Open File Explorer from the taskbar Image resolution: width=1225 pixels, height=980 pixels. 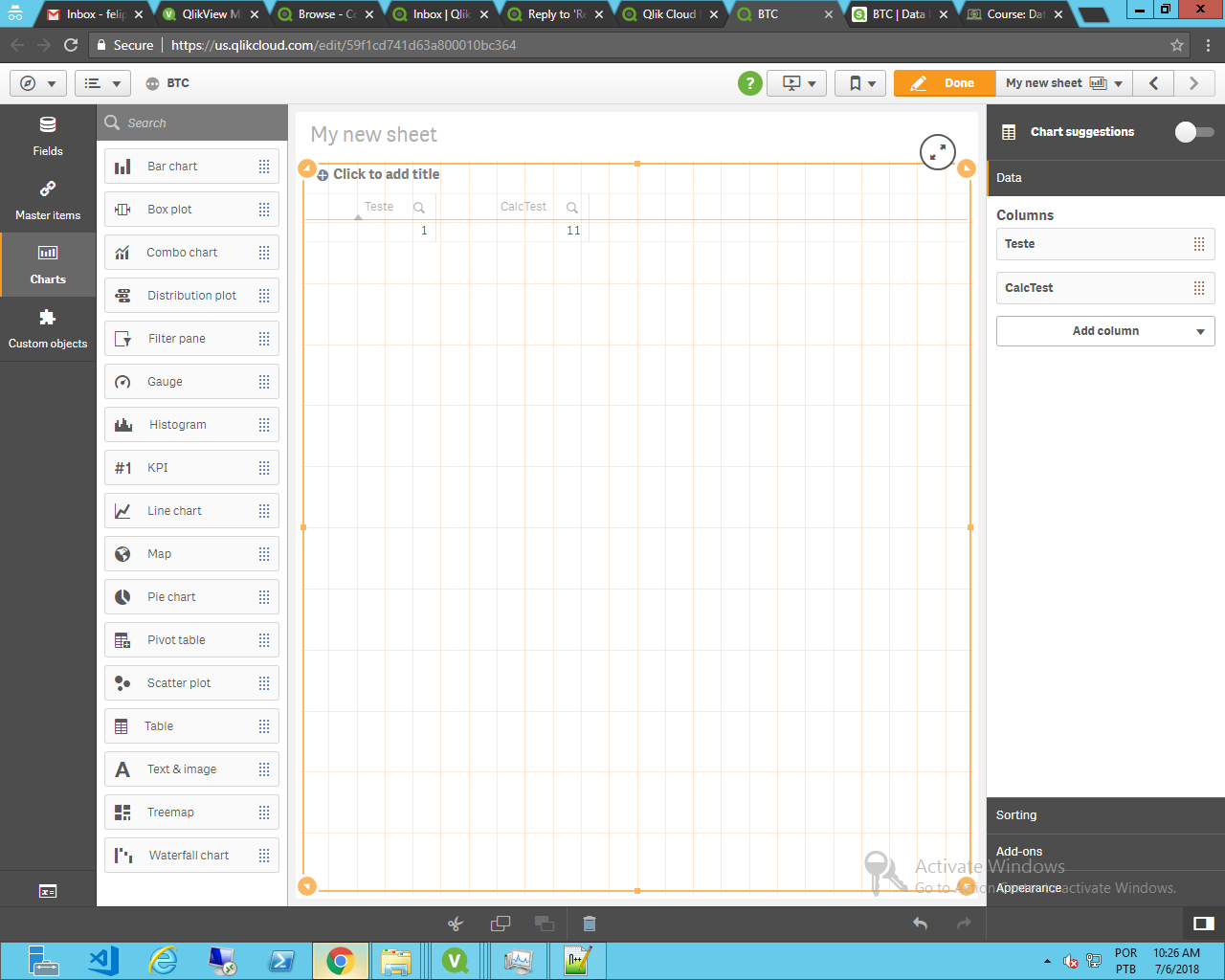[396, 960]
